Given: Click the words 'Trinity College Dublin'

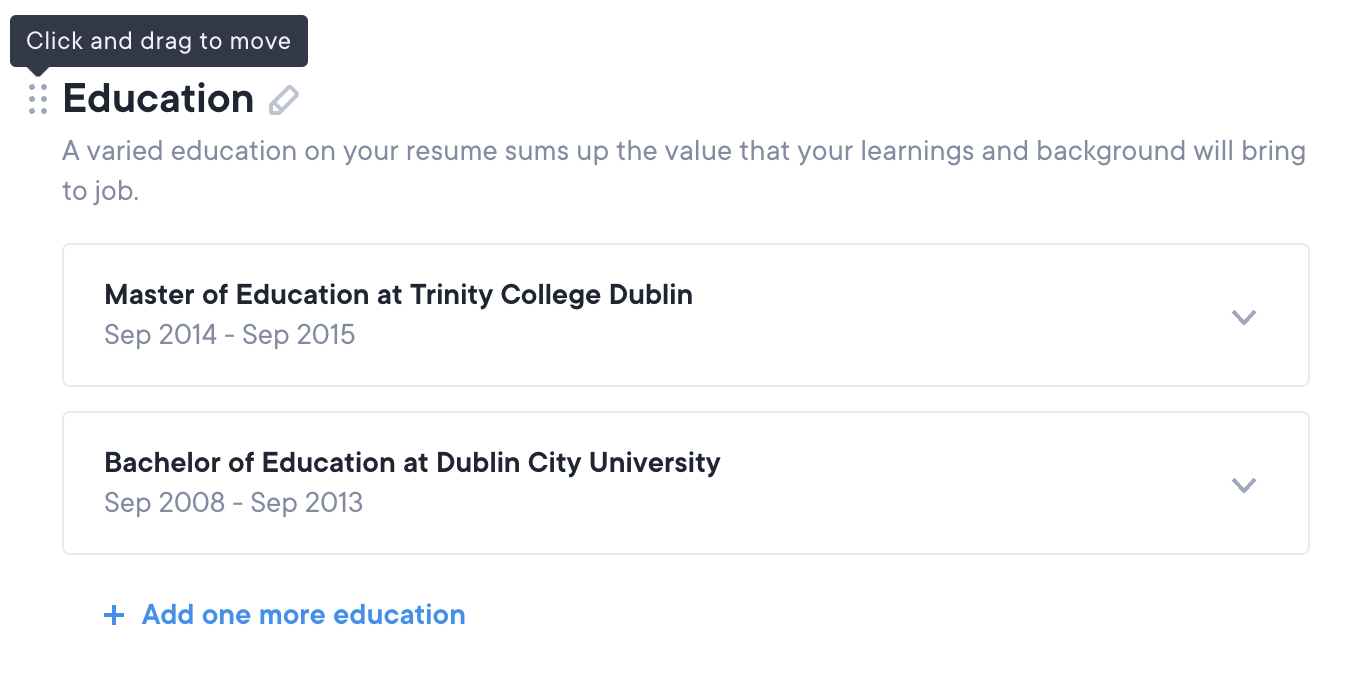Looking at the screenshot, I should coord(551,295).
